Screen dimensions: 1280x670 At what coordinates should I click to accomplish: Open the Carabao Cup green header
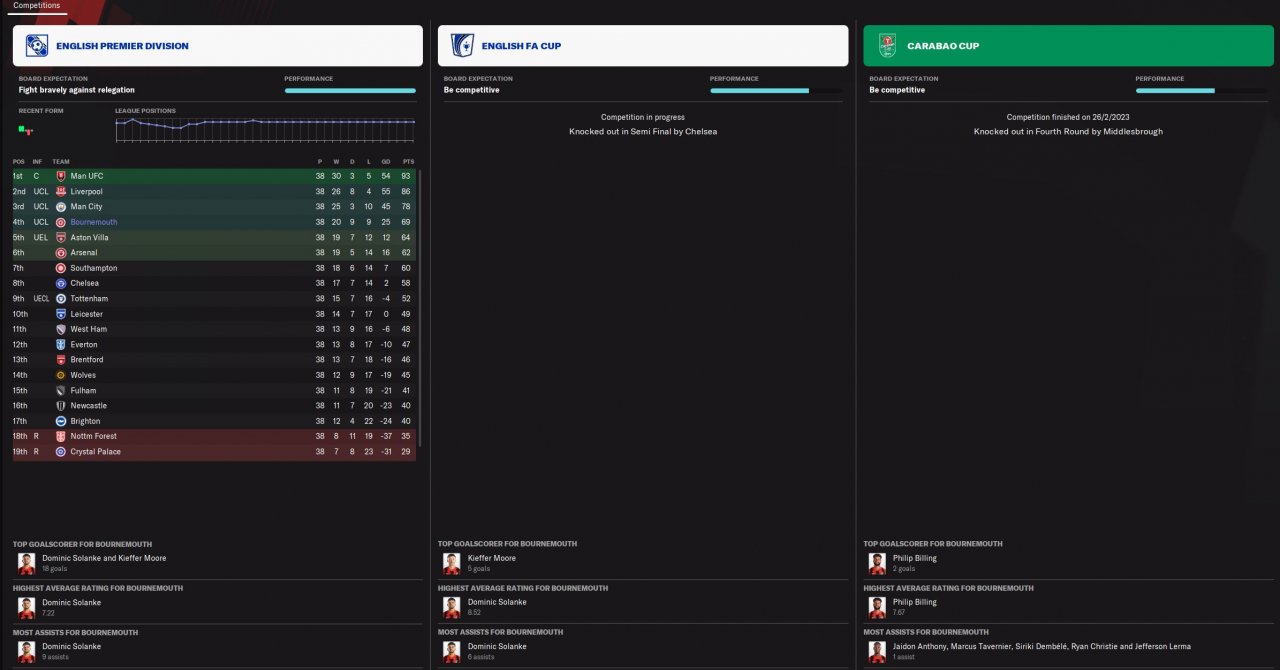click(x=1069, y=46)
